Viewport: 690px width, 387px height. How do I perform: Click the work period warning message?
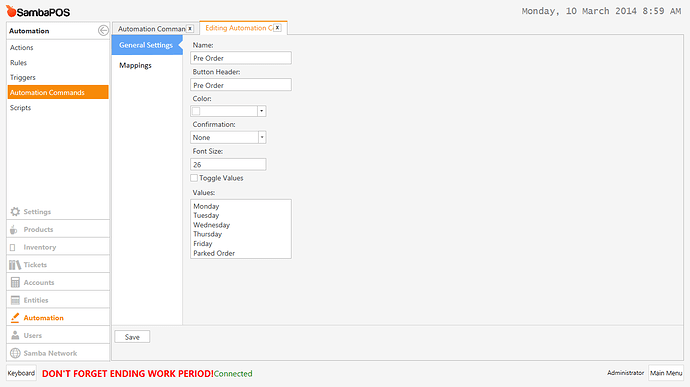click(128, 373)
